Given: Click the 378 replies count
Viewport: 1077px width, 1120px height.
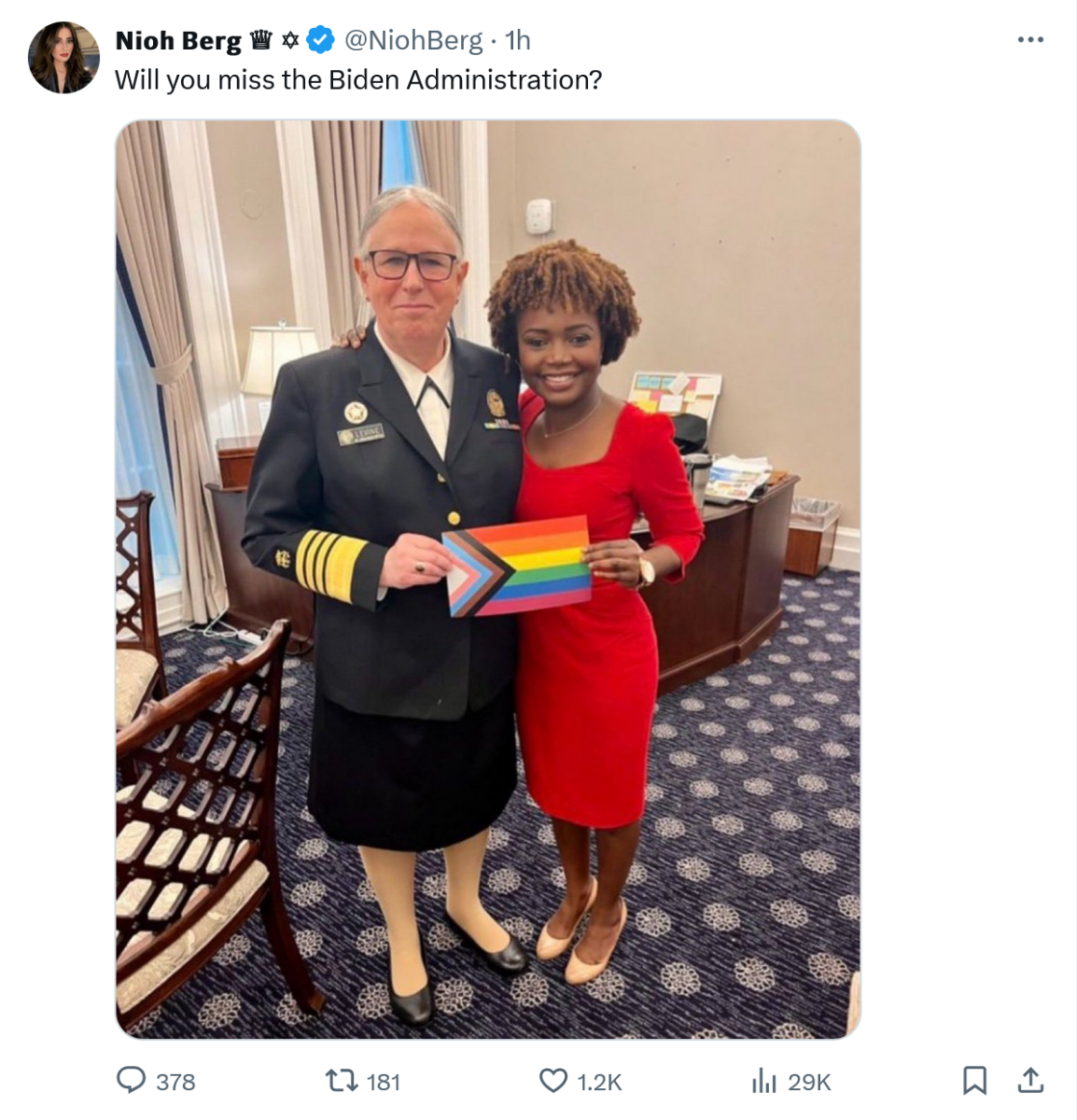Looking at the screenshot, I should (x=175, y=1082).
